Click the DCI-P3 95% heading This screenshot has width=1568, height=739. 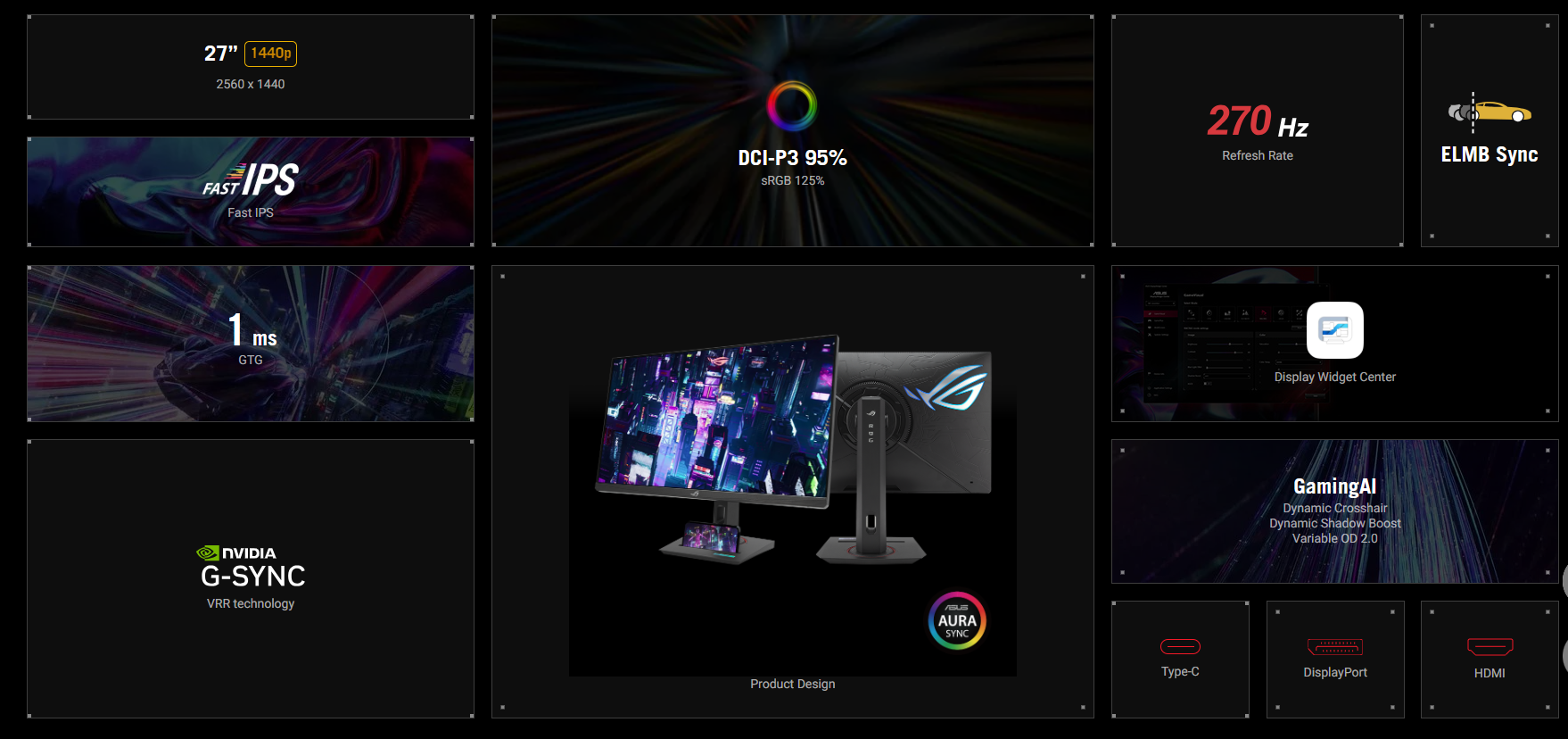(793, 158)
